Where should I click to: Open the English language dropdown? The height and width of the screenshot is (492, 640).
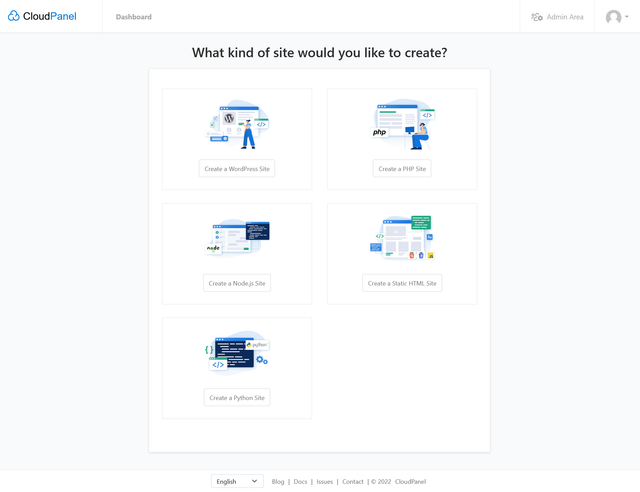[x=237, y=481]
